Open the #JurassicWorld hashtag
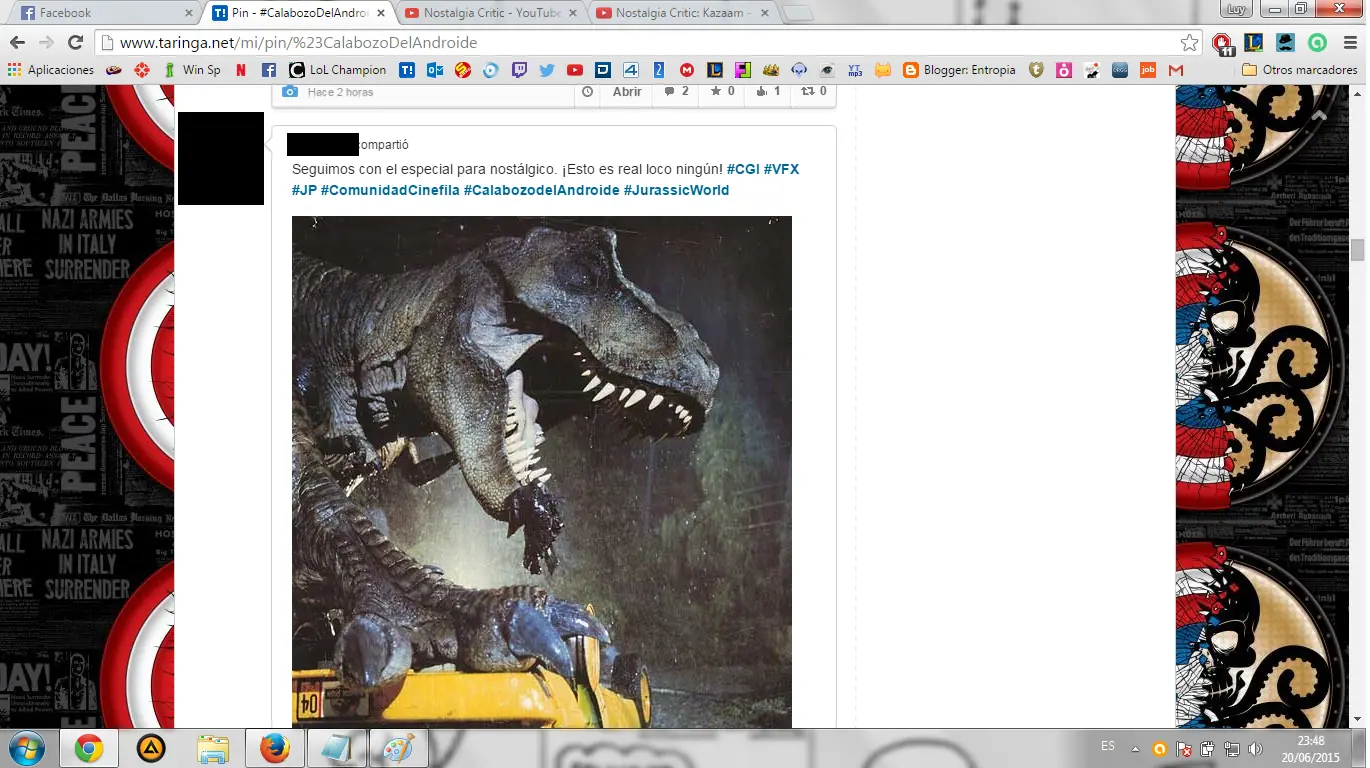 point(676,190)
